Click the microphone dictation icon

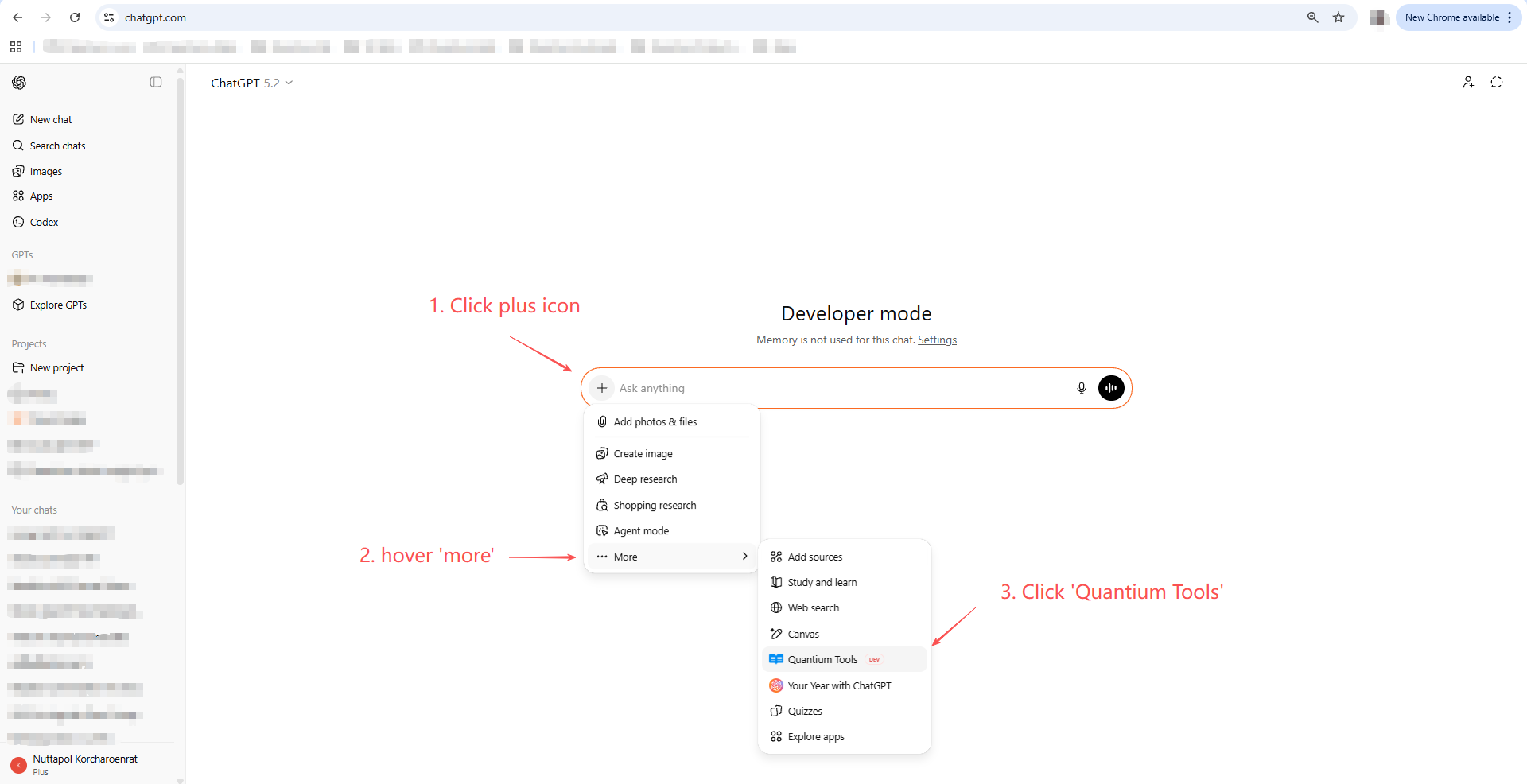[1081, 388]
